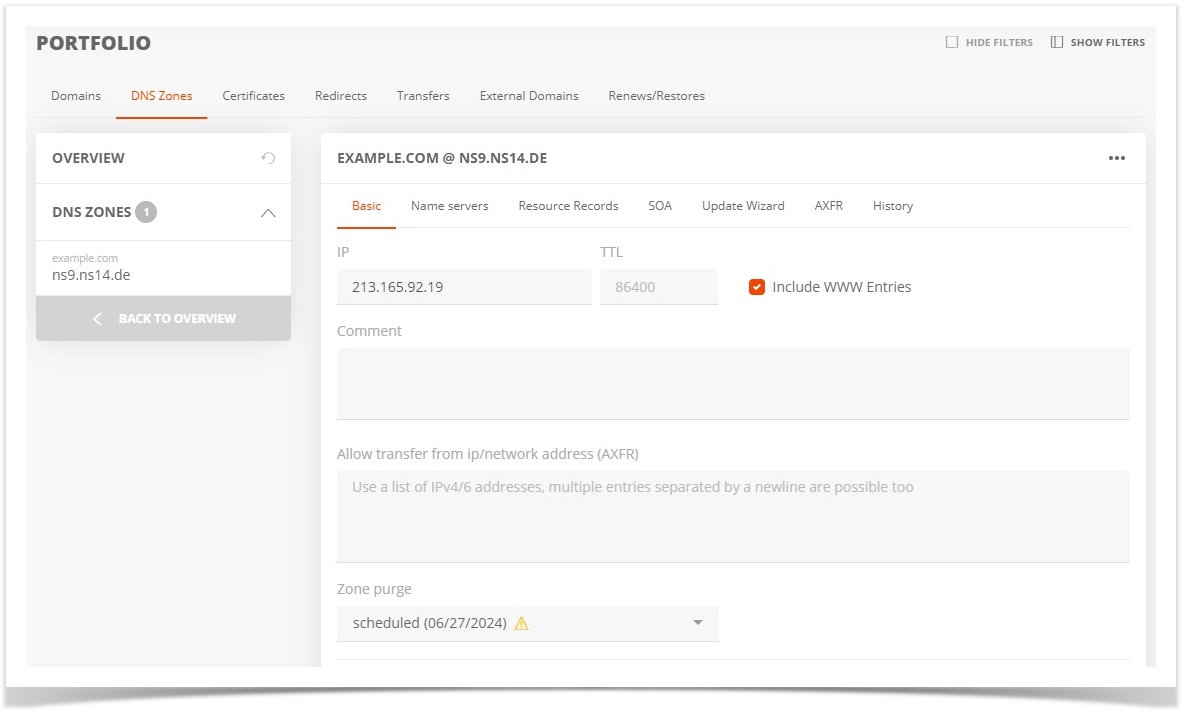Open the Name servers tab
This screenshot has height=716, width=1190.
(x=450, y=206)
